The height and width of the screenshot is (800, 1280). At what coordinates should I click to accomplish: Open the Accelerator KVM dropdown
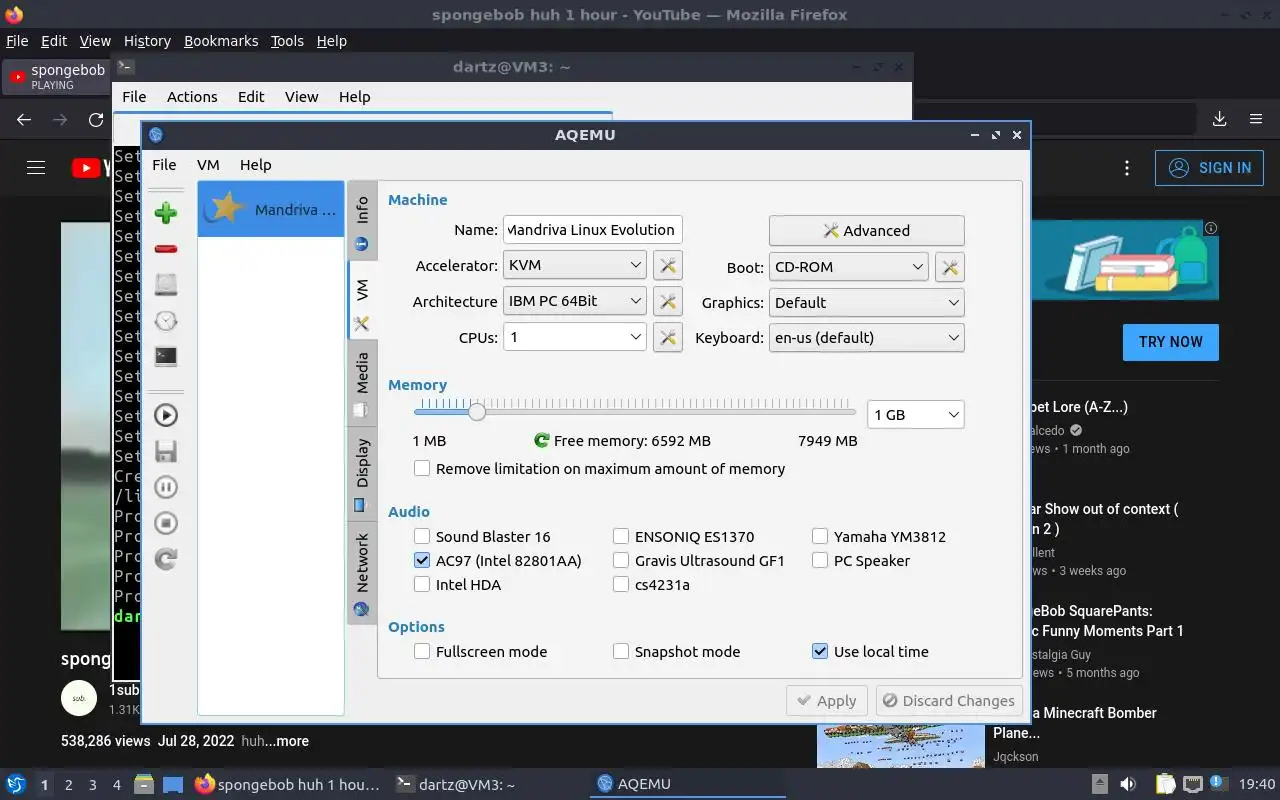tap(575, 265)
